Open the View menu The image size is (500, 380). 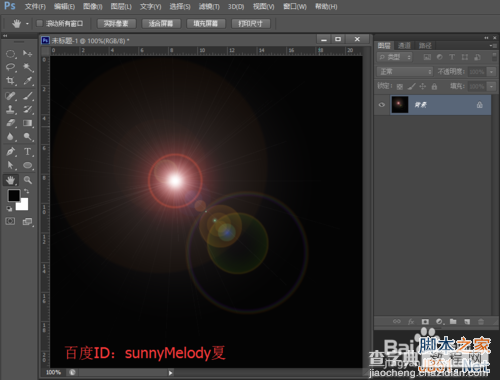point(264,7)
